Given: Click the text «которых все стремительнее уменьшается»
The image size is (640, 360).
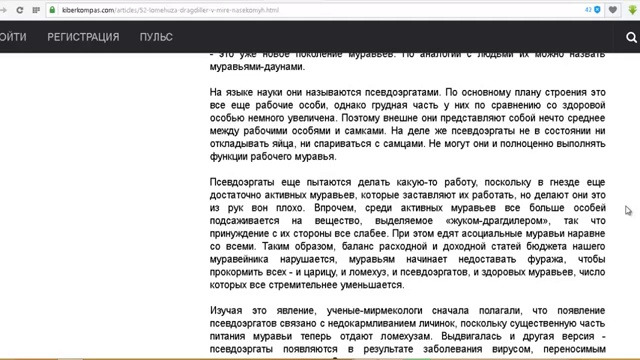Looking at the screenshot, I should tap(307, 285).
